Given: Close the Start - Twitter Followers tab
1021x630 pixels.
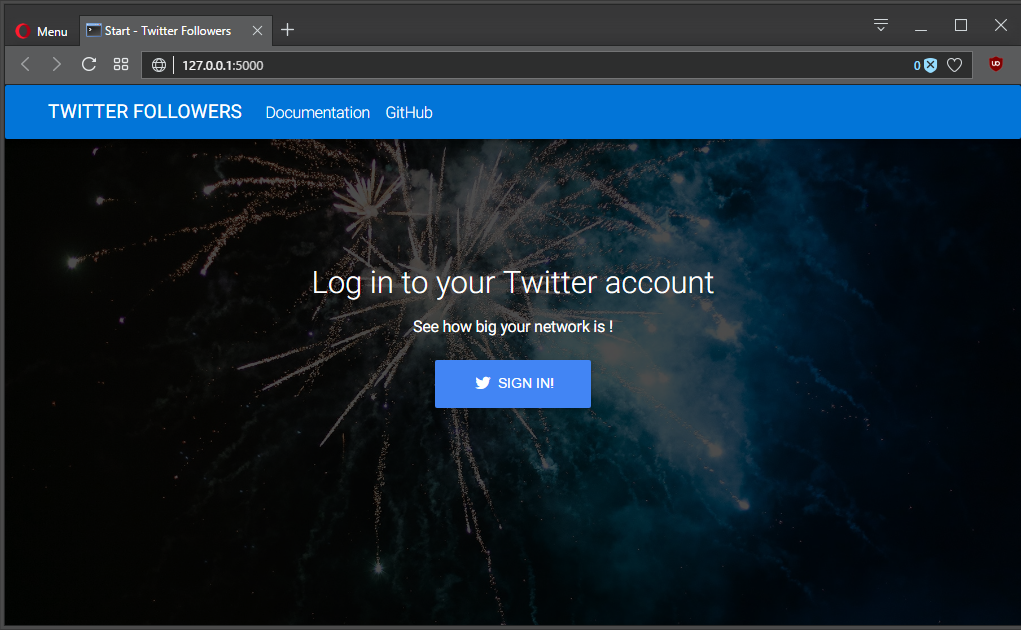Looking at the screenshot, I should point(257,31).
